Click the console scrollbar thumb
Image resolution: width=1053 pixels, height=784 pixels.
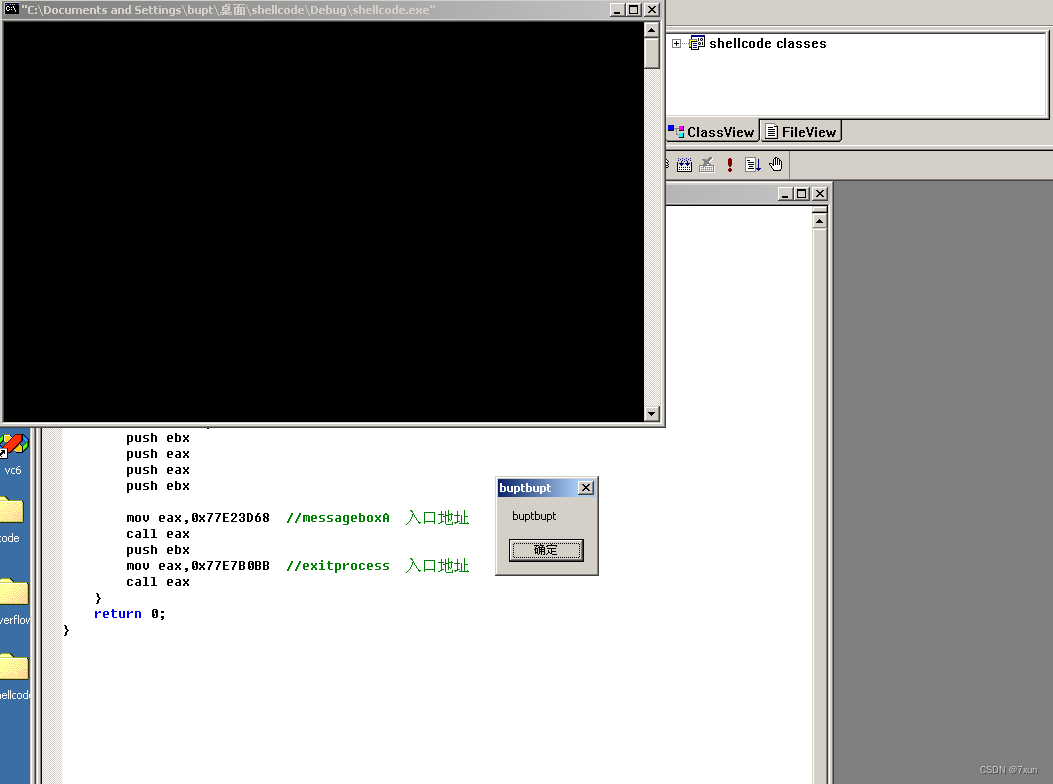(651, 53)
